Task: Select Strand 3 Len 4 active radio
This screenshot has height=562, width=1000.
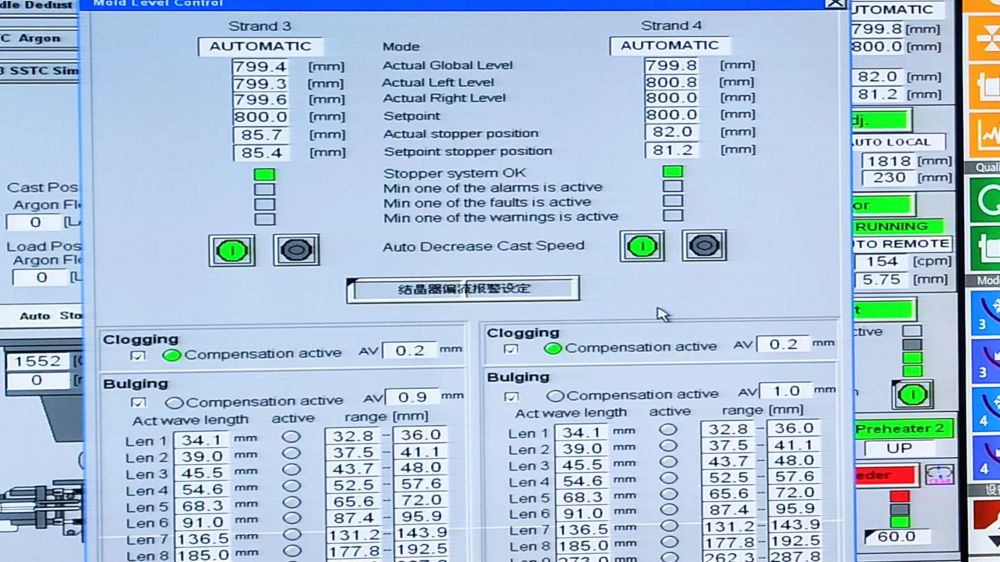Action: [x=291, y=486]
